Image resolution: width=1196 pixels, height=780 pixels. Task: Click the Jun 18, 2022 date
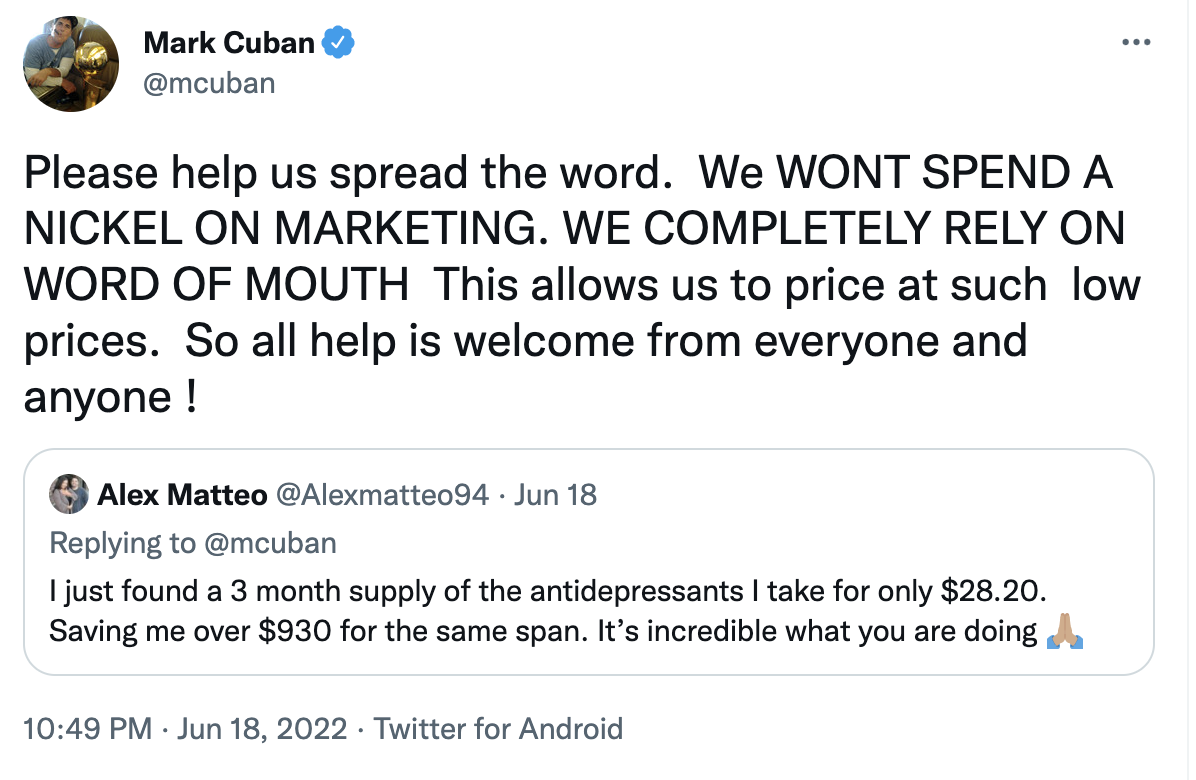click(x=261, y=728)
